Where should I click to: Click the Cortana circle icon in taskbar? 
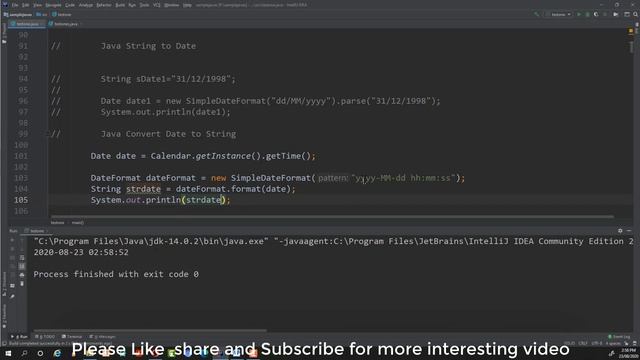40,353
